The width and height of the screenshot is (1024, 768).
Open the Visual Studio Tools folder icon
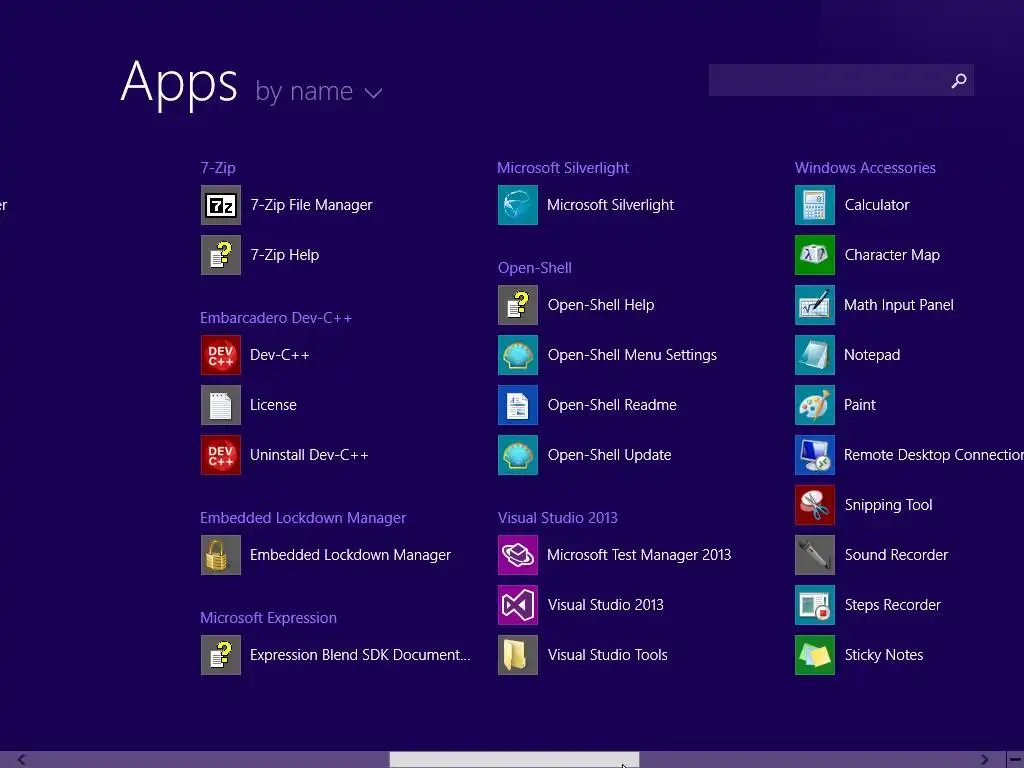pos(518,654)
